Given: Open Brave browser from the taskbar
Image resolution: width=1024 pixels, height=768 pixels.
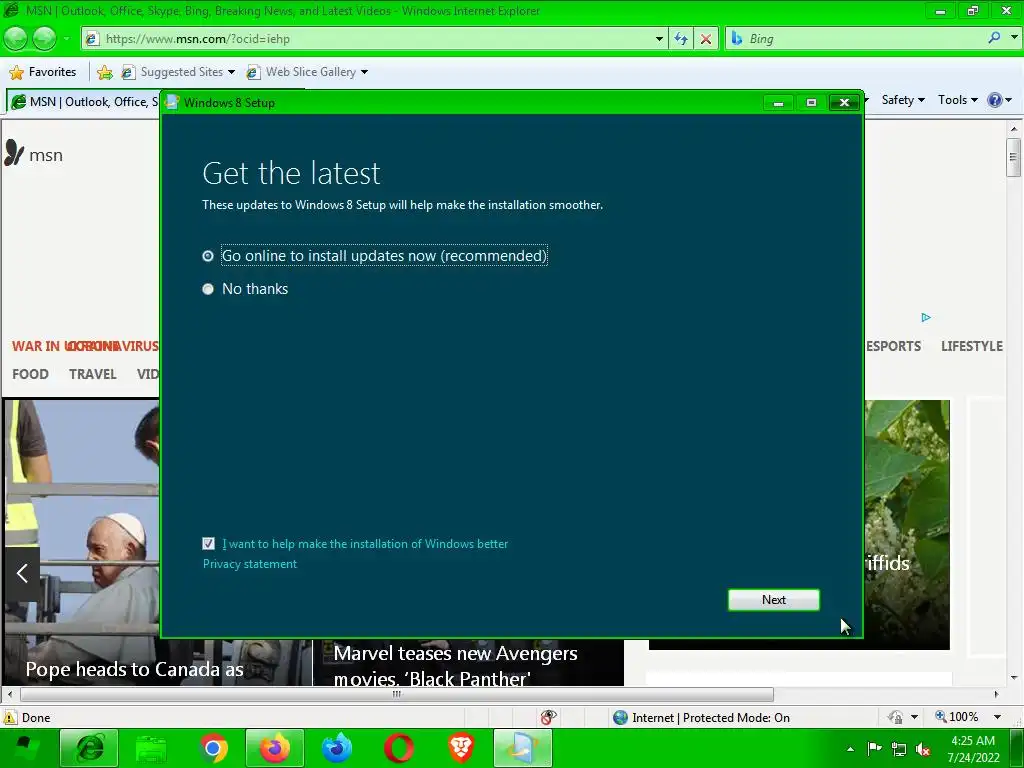Looking at the screenshot, I should point(461,748).
